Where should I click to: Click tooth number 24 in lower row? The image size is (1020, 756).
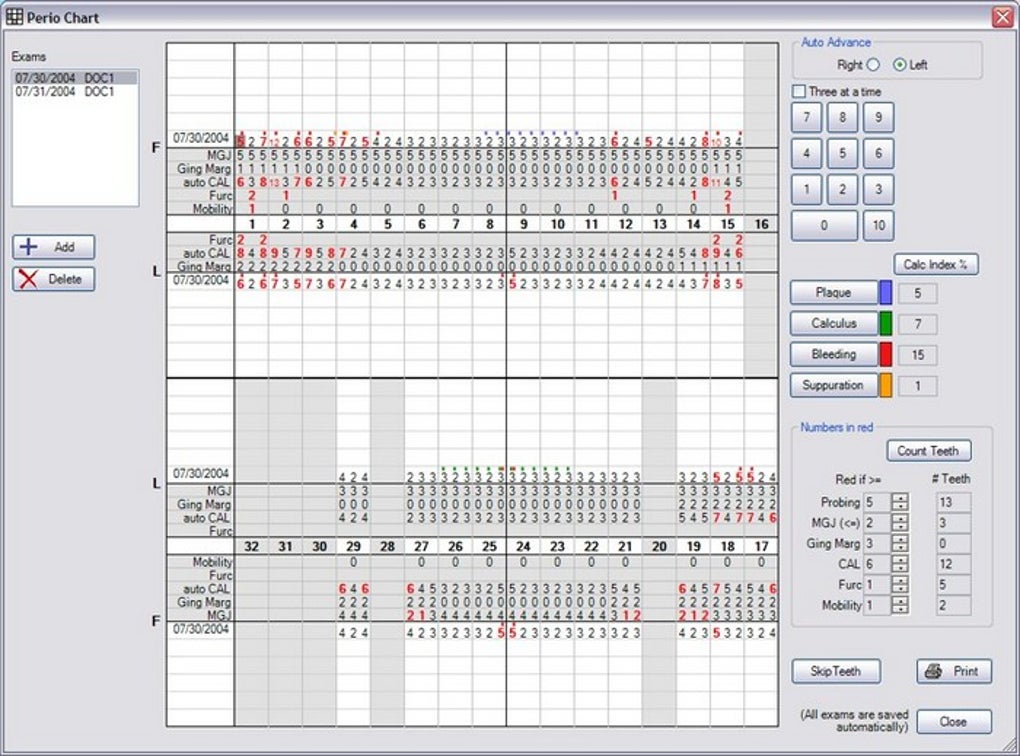(x=523, y=547)
